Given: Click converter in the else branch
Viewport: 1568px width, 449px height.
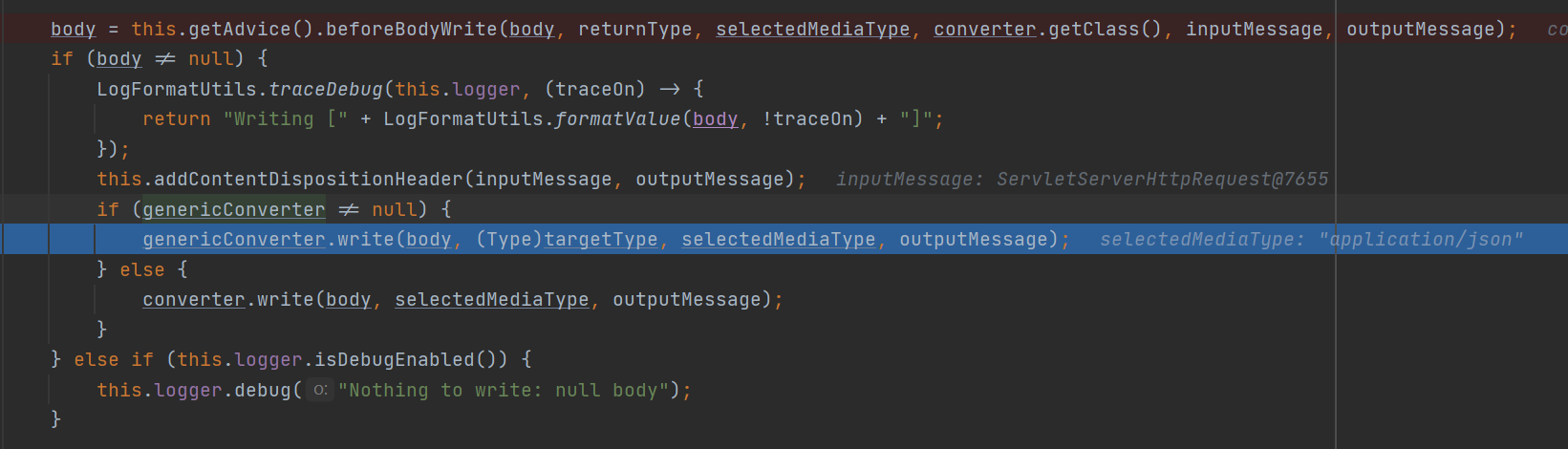Looking at the screenshot, I should tap(194, 299).
